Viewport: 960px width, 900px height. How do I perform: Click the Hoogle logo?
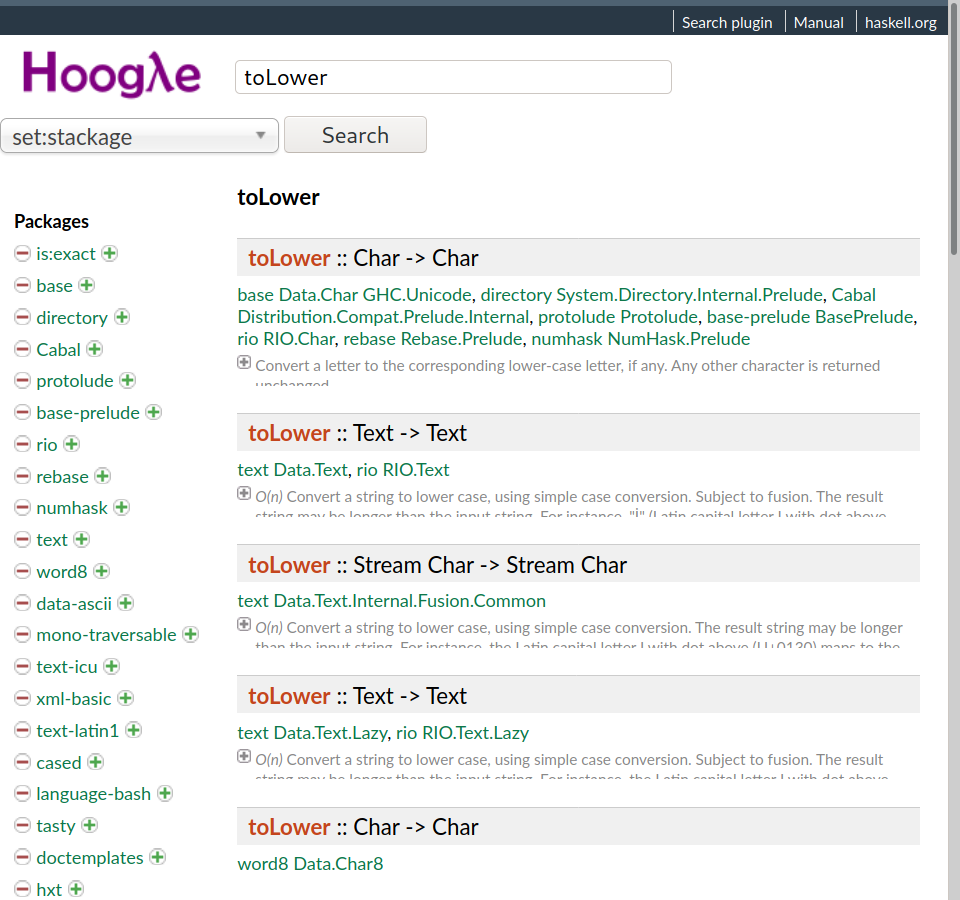pyautogui.click(x=111, y=74)
